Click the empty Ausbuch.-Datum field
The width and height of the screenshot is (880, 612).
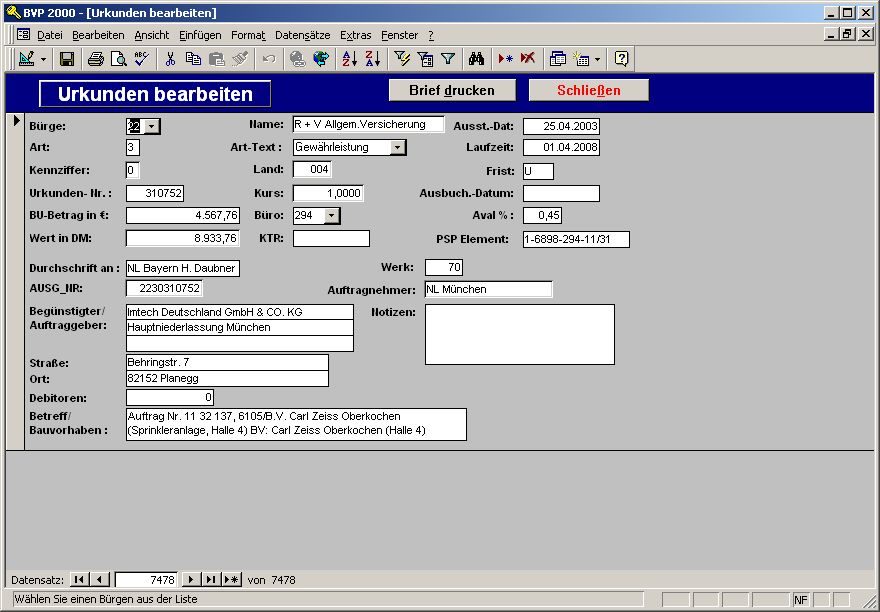point(561,194)
